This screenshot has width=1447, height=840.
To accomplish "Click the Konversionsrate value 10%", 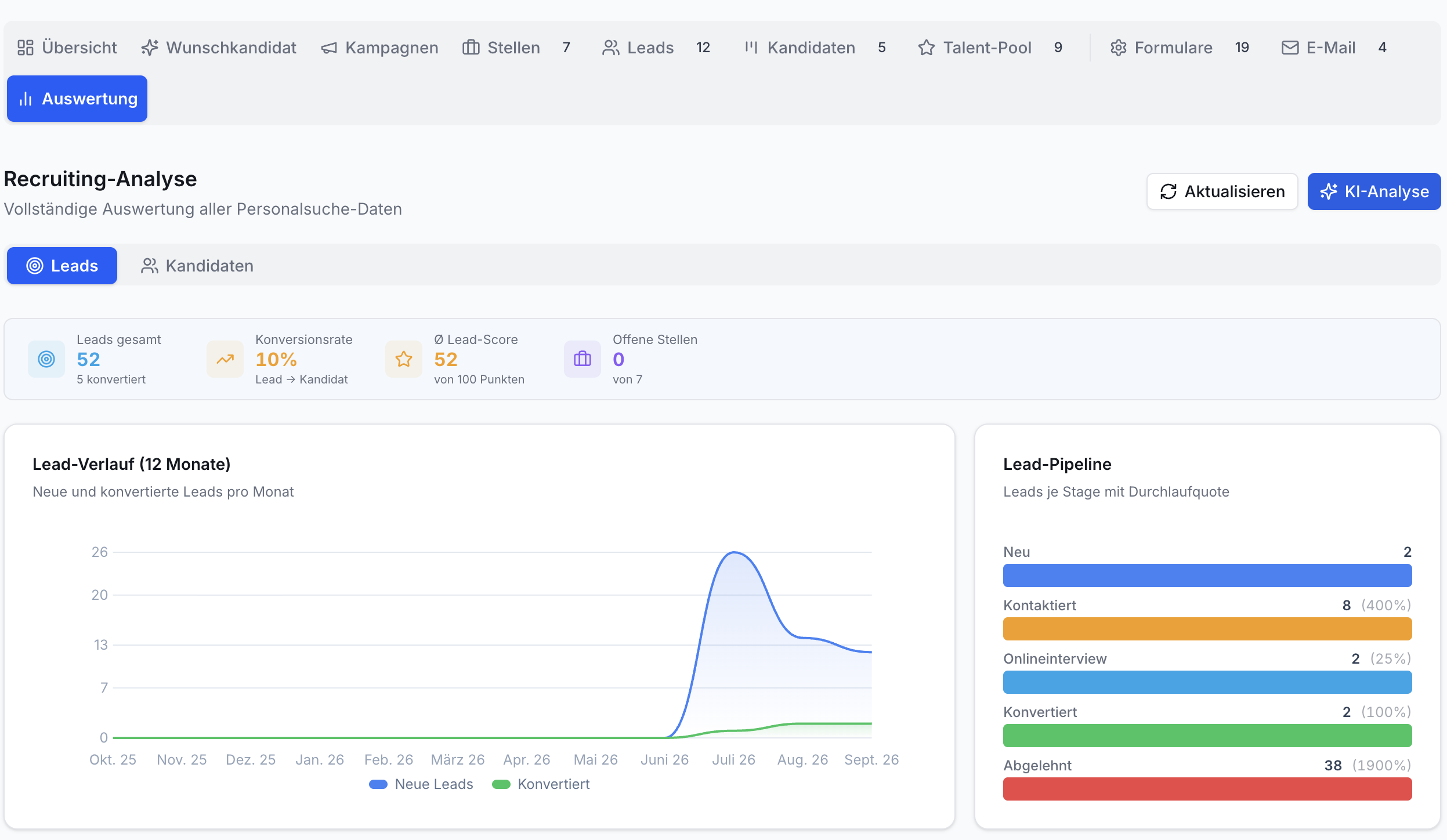I will coord(276,360).
